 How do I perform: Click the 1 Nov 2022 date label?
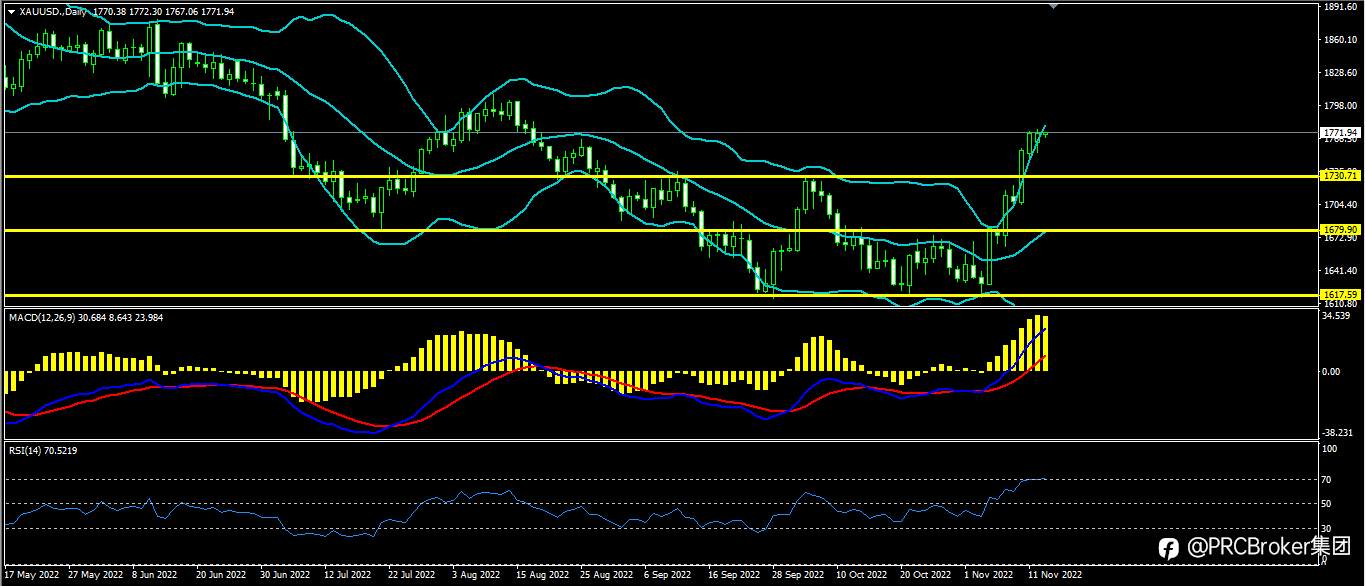(x=989, y=575)
